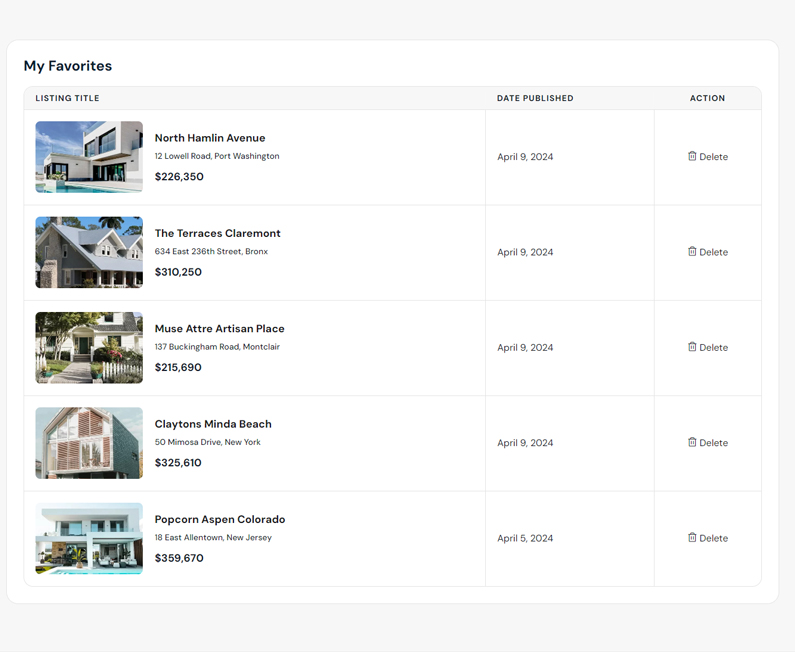Open The Terraces Claremont house thumbnail
Viewport: 795px width, 652px height.
point(89,252)
